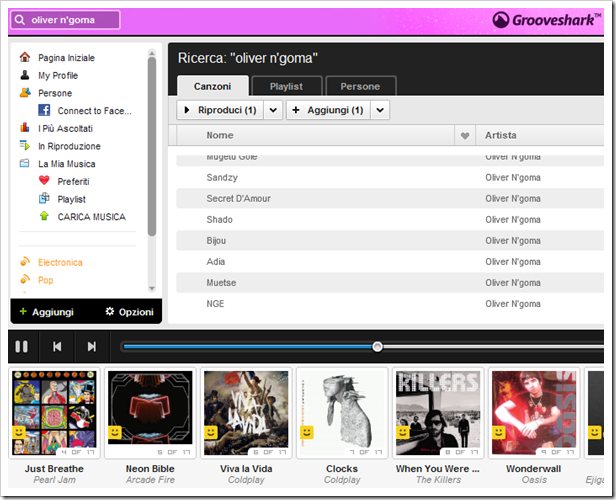
Task: Open Connect to Facebook link
Action: pos(94,111)
